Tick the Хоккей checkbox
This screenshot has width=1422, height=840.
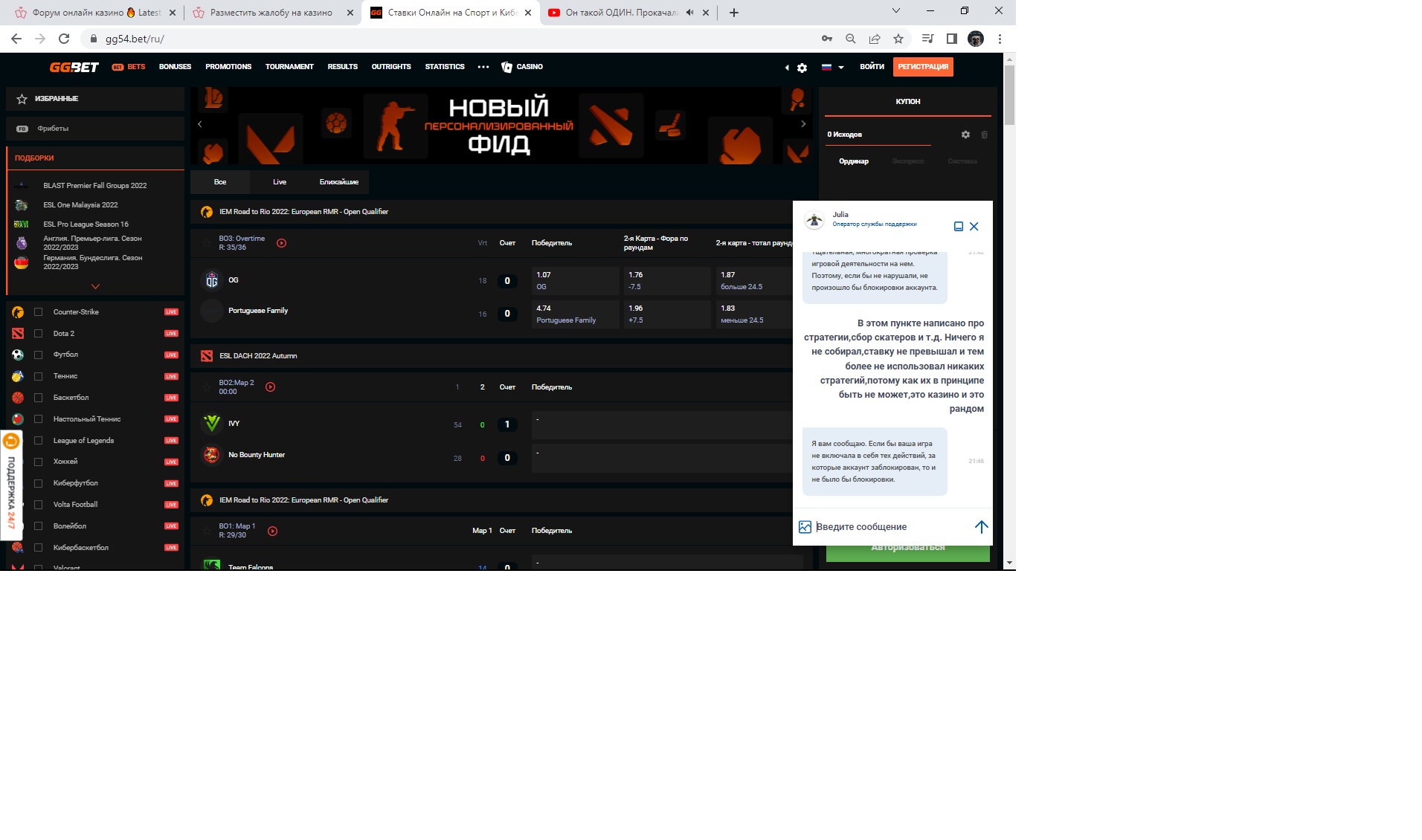point(39,462)
